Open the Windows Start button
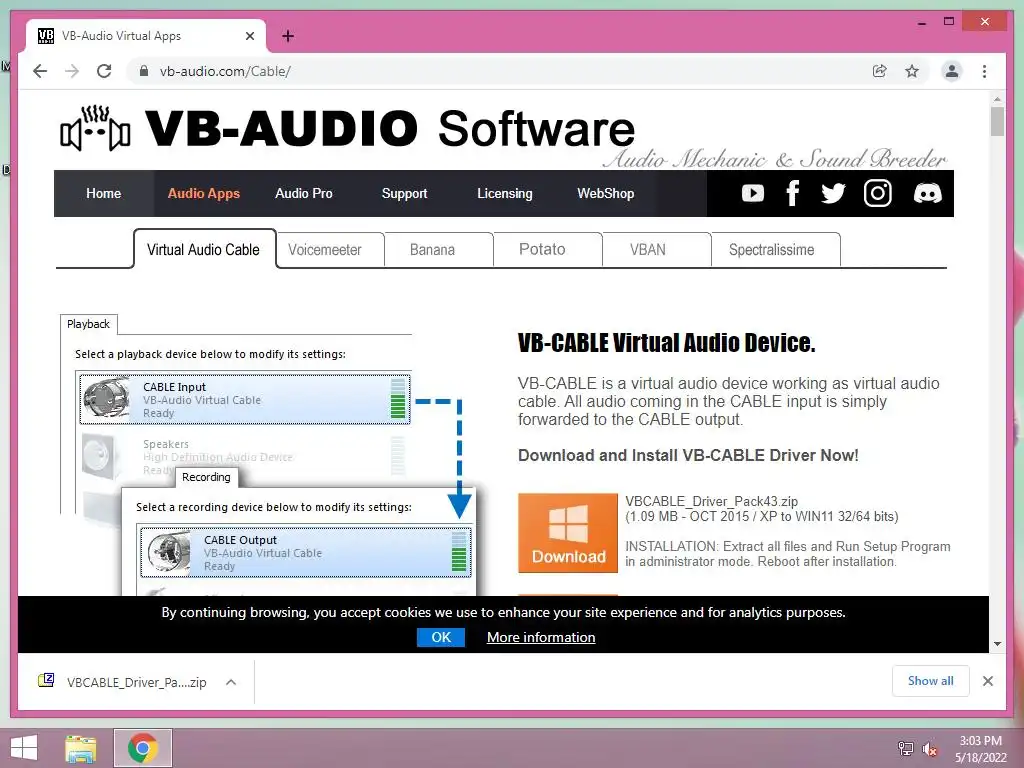The height and width of the screenshot is (768, 1024). pos(24,747)
